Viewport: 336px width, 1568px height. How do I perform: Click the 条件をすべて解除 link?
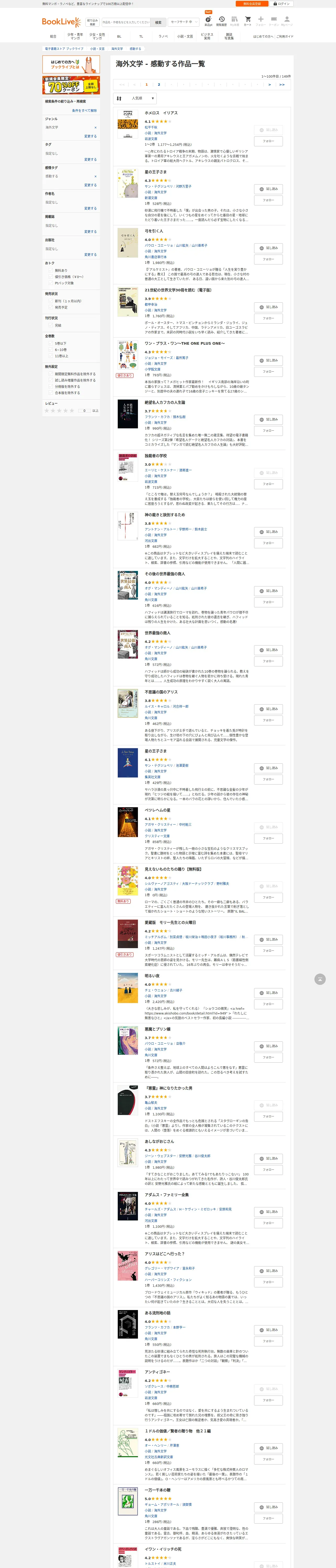[x=84, y=111]
